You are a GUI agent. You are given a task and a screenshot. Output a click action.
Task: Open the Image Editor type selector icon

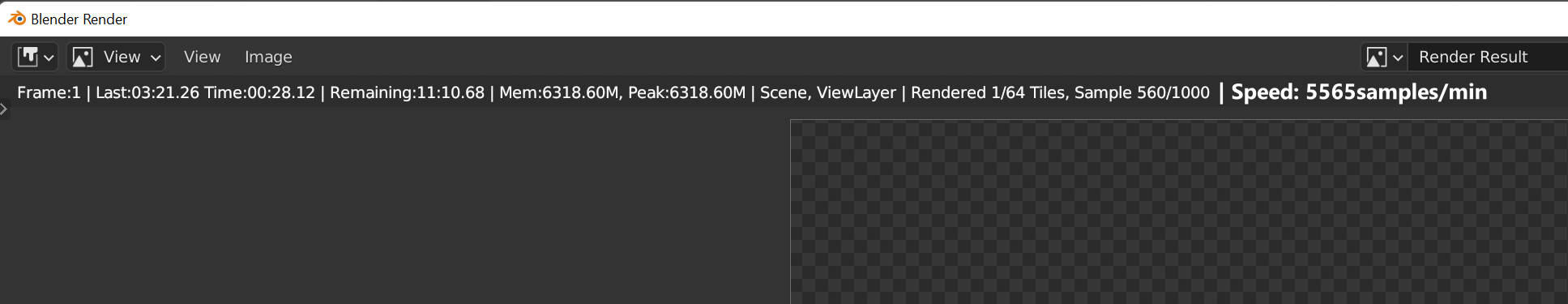click(28, 57)
